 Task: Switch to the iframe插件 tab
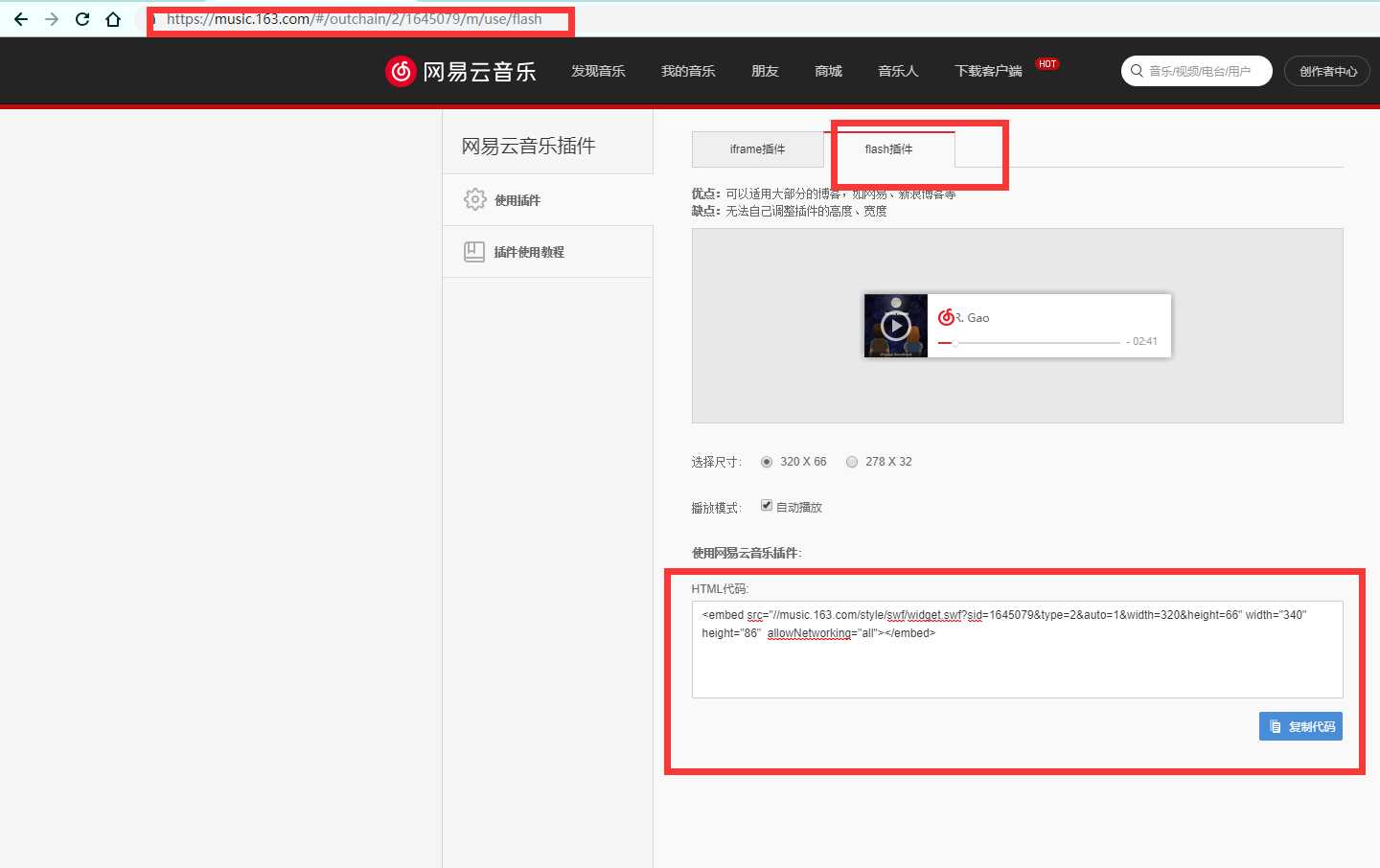click(757, 149)
